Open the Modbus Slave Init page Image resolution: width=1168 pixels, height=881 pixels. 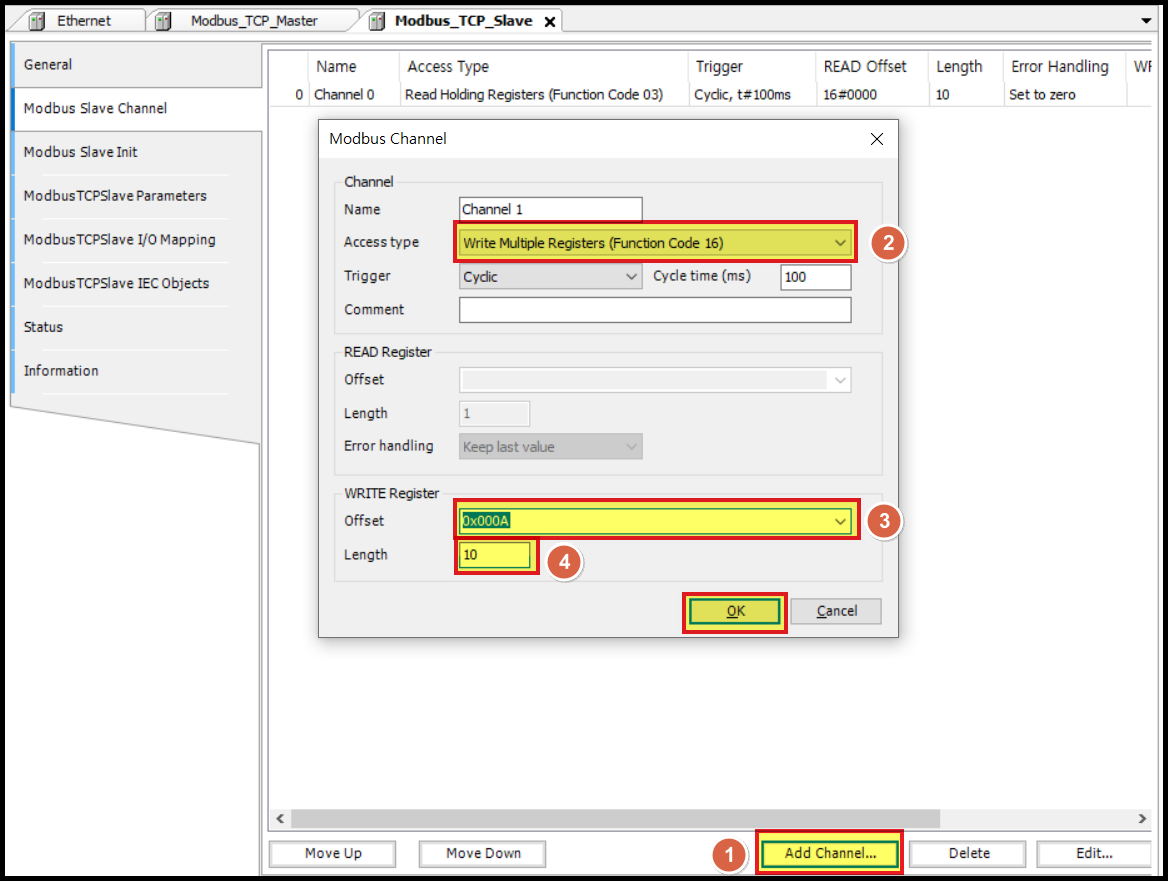(x=79, y=152)
